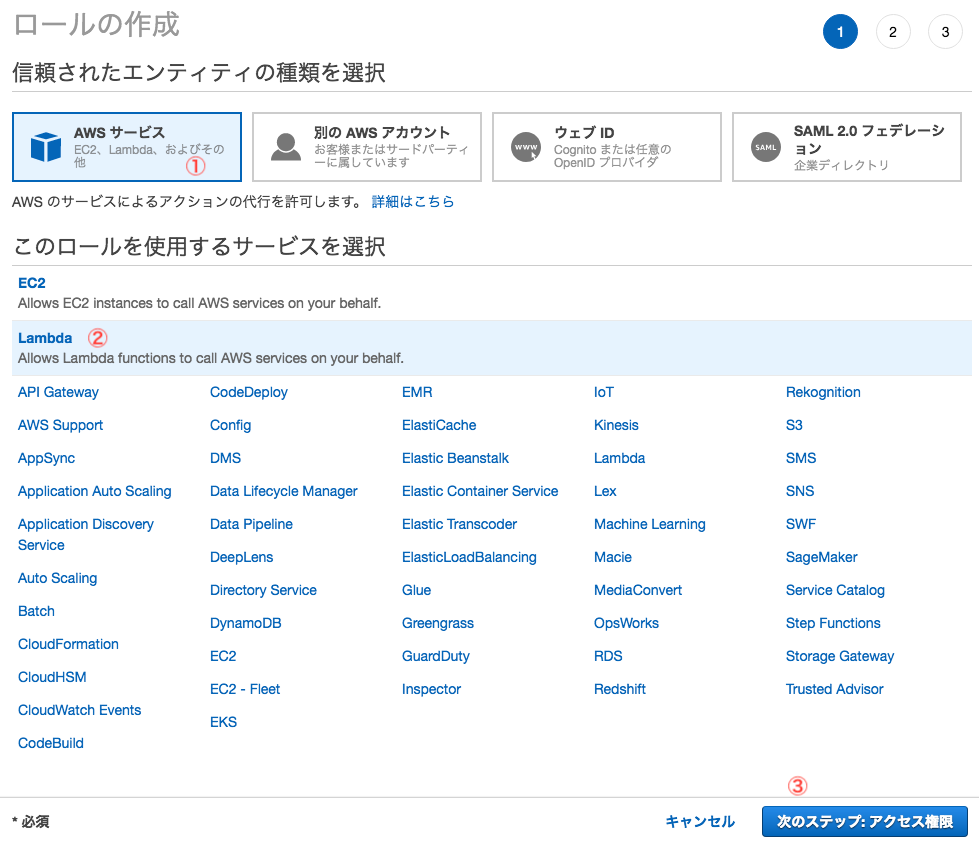The height and width of the screenshot is (843, 979).
Task: Select DynamoDB service
Action: (245, 624)
